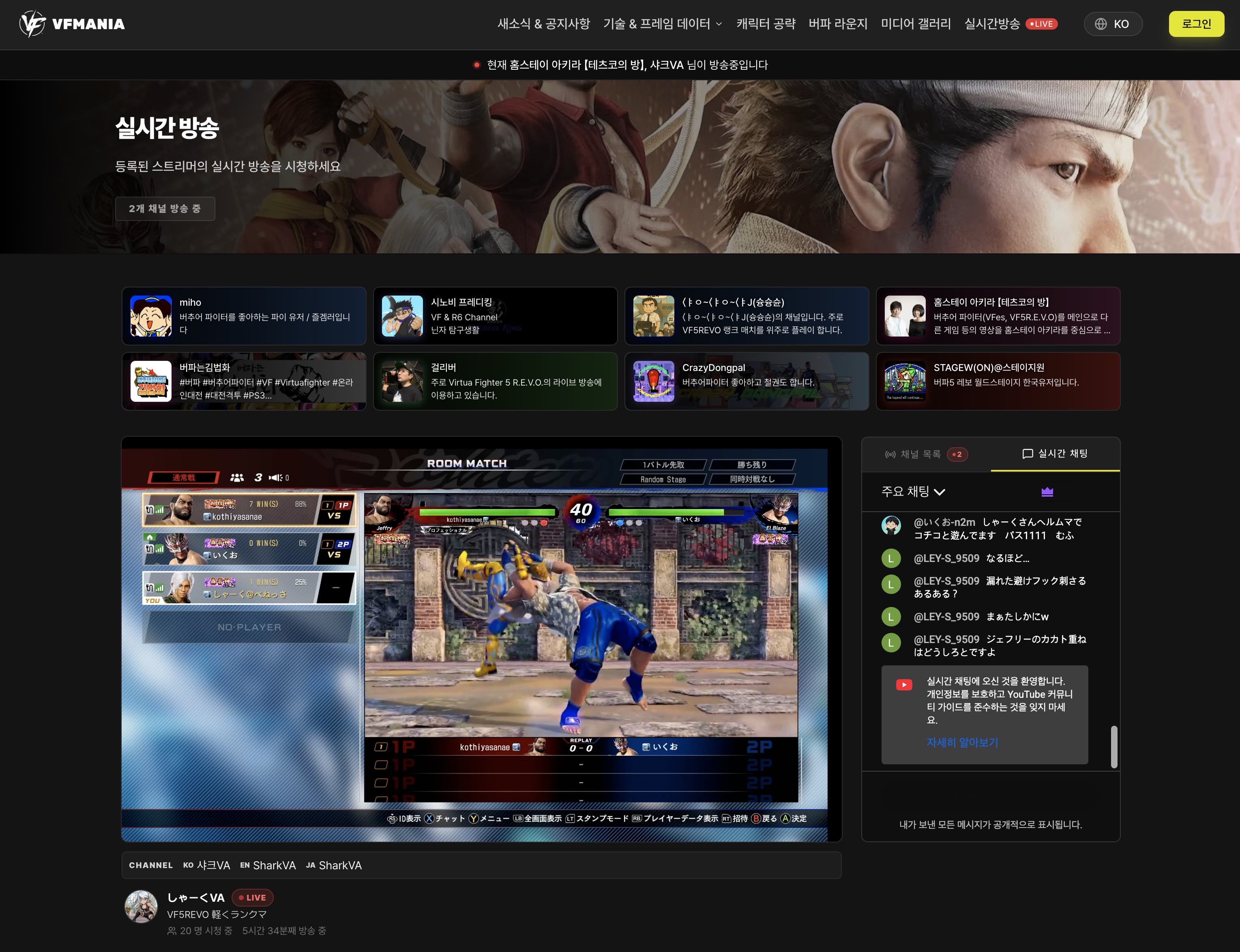Click the (ㅏㅇ~(ㅏㅇ~(ㅏJ(승승순) channel card
The width and height of the screenshot is (1240, 952).
747,316
